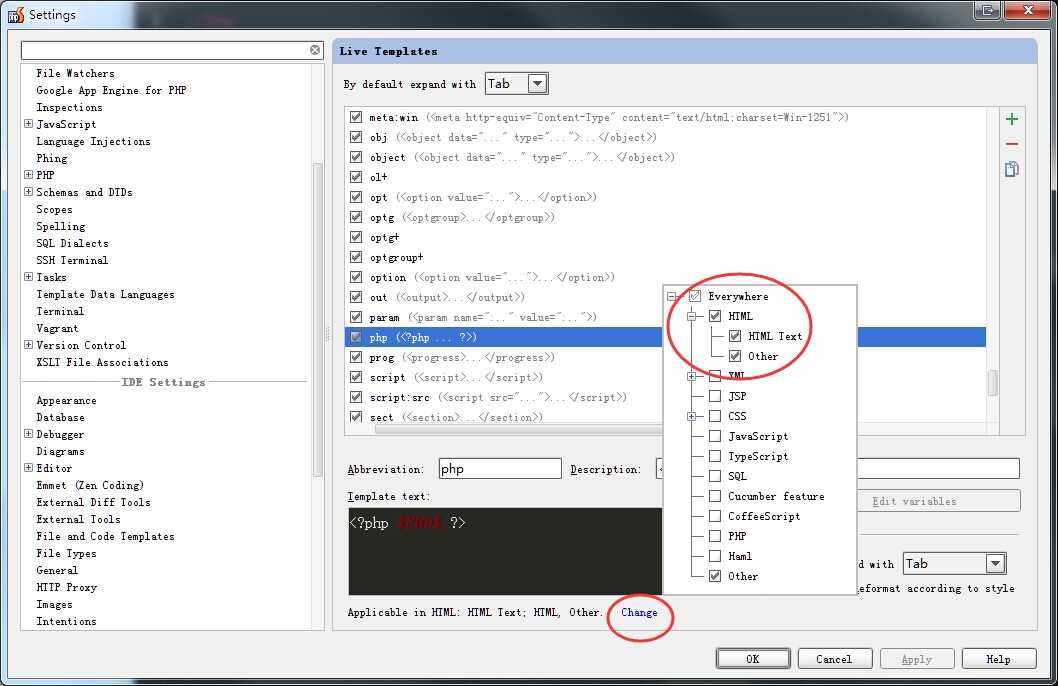Expand the Version Control node

coord(28,345)
